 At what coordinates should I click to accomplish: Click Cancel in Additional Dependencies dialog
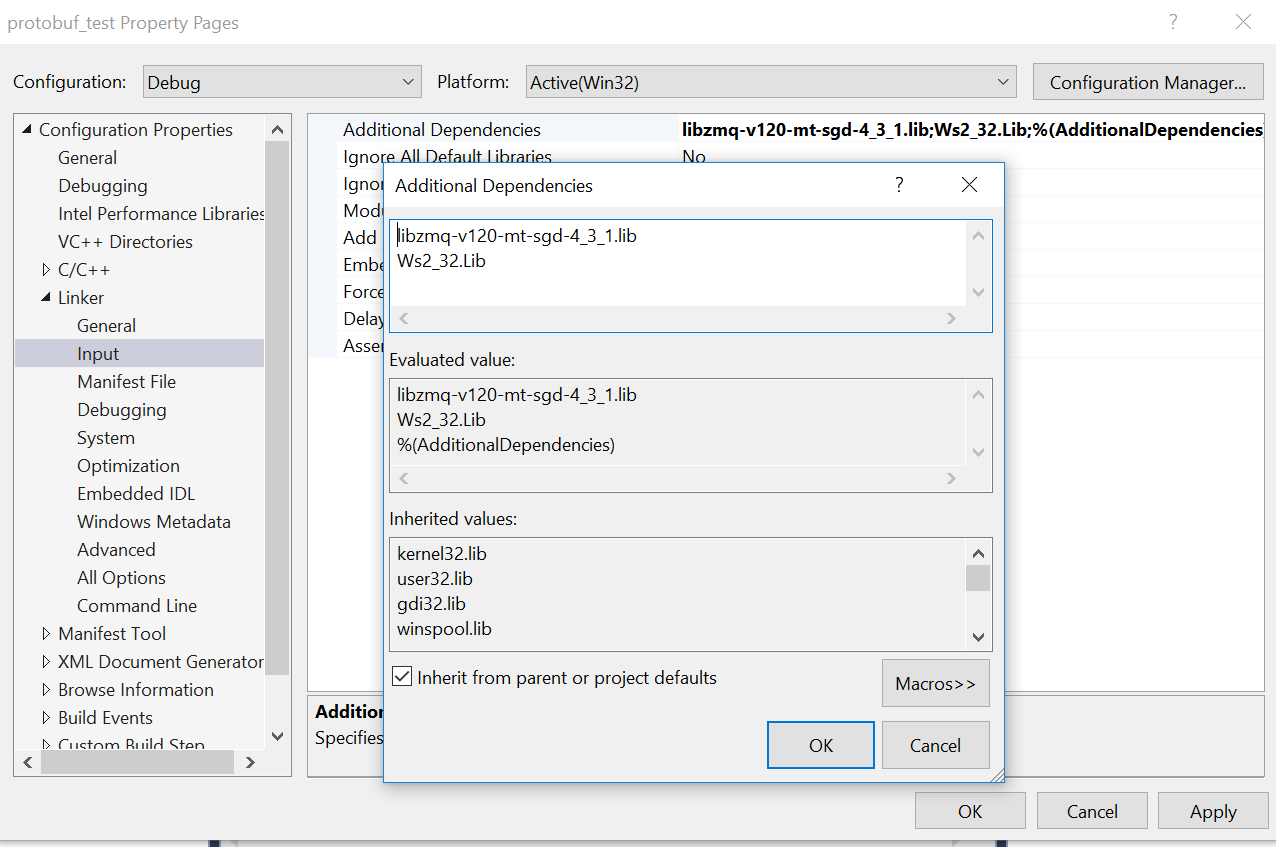[x=935, y=745]
